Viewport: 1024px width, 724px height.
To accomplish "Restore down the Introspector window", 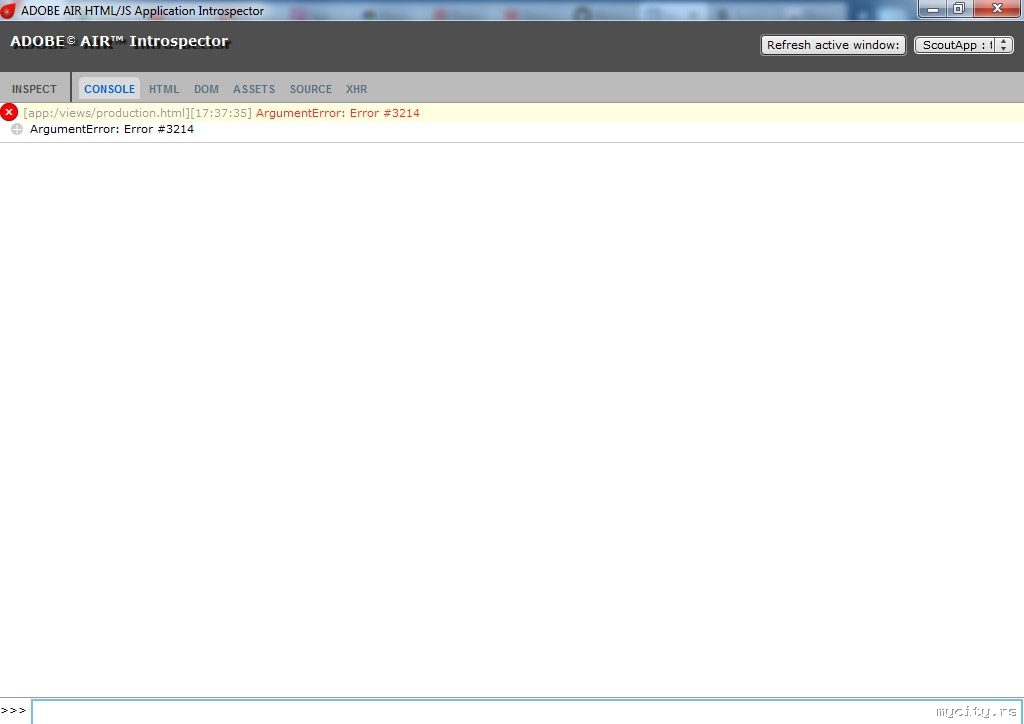I will click(x=959, y=8).
